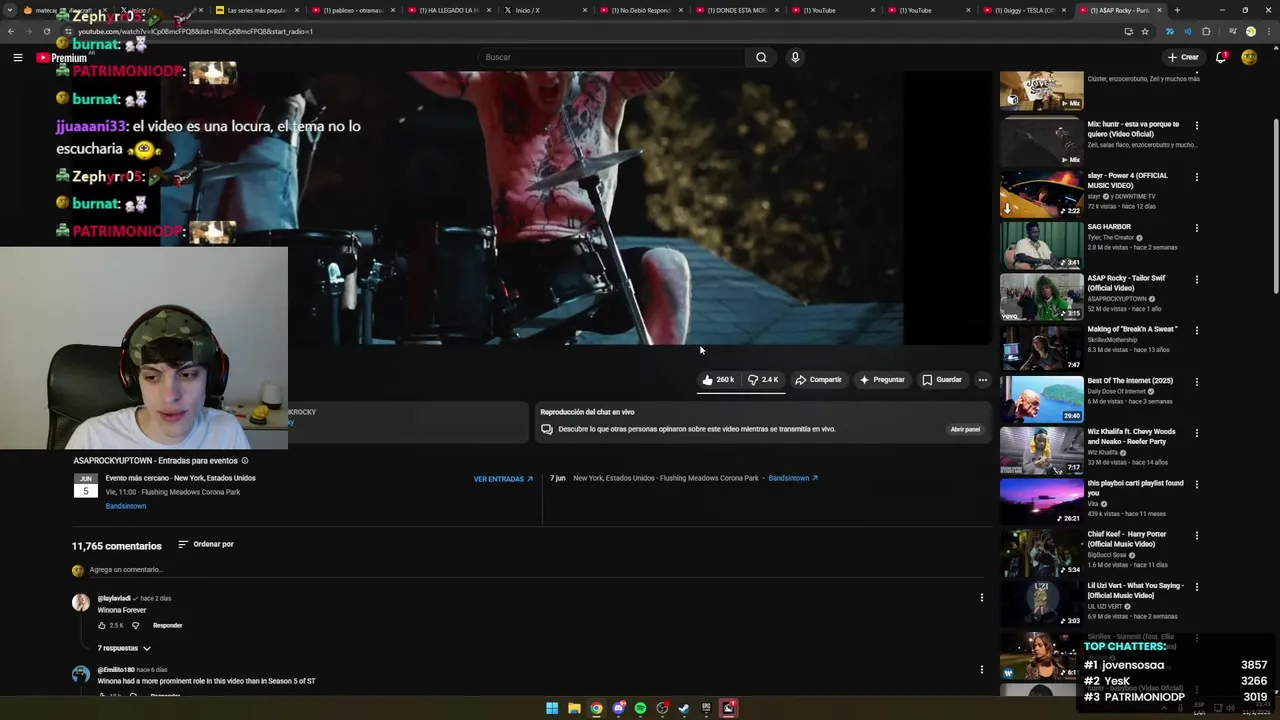Open the VER ENTRADAS tickets link
This screenshot has height=720, width=1280.
[x=503, y=479]
